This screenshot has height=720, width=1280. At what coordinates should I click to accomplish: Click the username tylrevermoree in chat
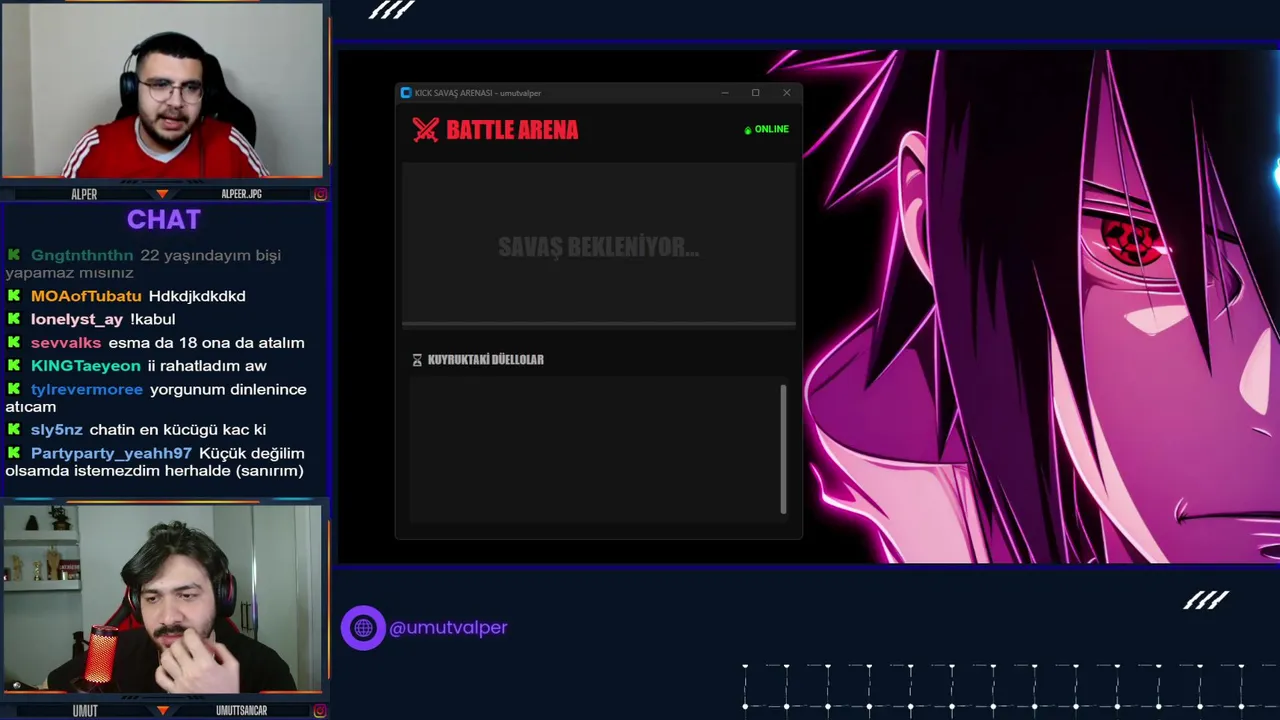pos(87,389)
